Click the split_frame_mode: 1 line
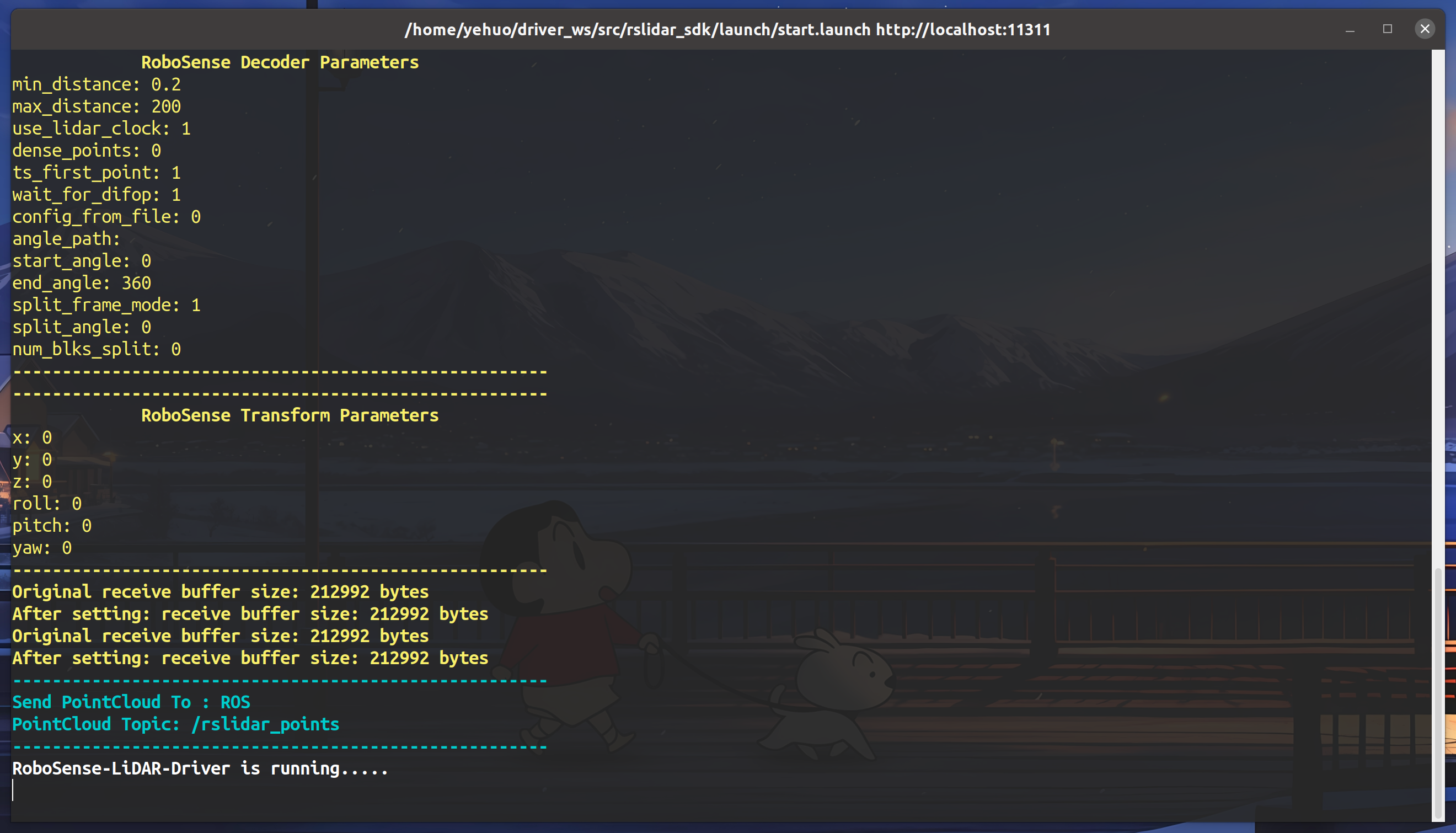Screen dimensions: 1456x833 pyautogui.click(x=106, y=305)
